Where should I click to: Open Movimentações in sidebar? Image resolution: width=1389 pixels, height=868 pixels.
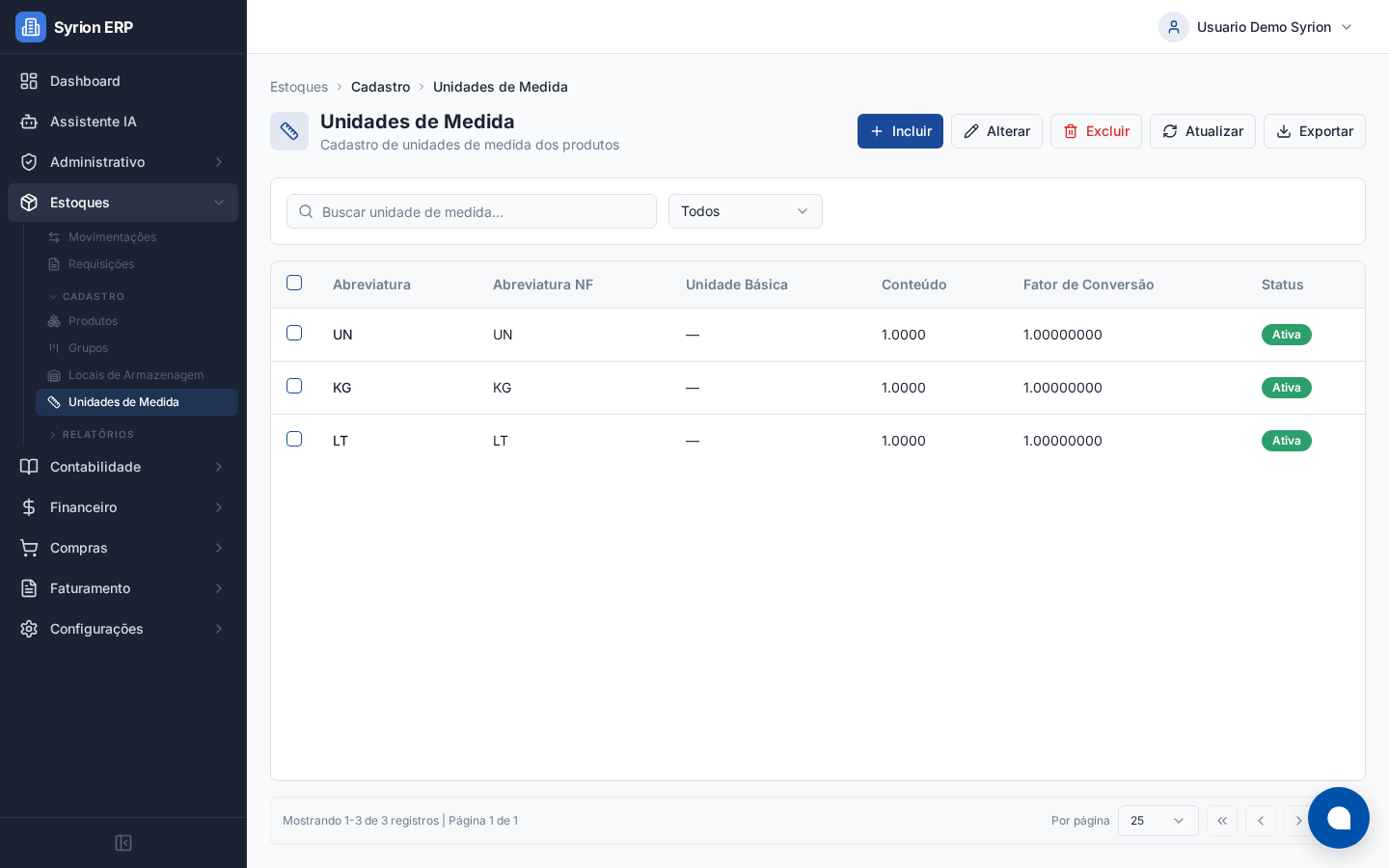coord(137,237)
